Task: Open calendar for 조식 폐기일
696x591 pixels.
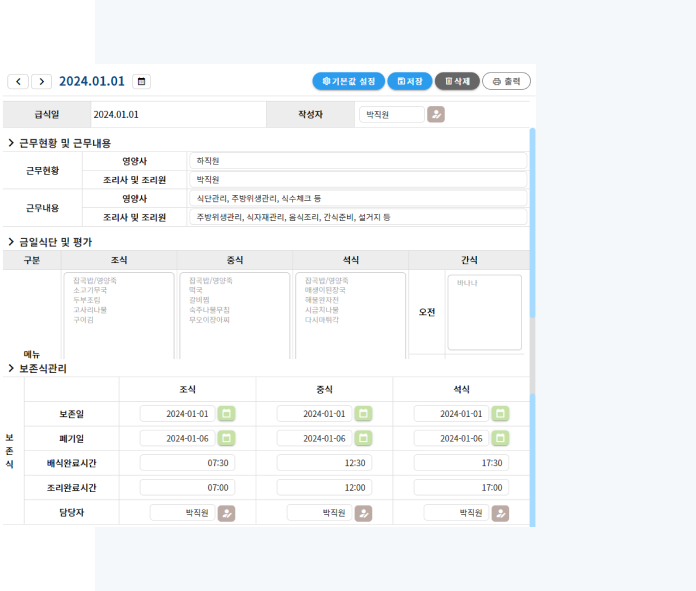Action: point(226,439)
